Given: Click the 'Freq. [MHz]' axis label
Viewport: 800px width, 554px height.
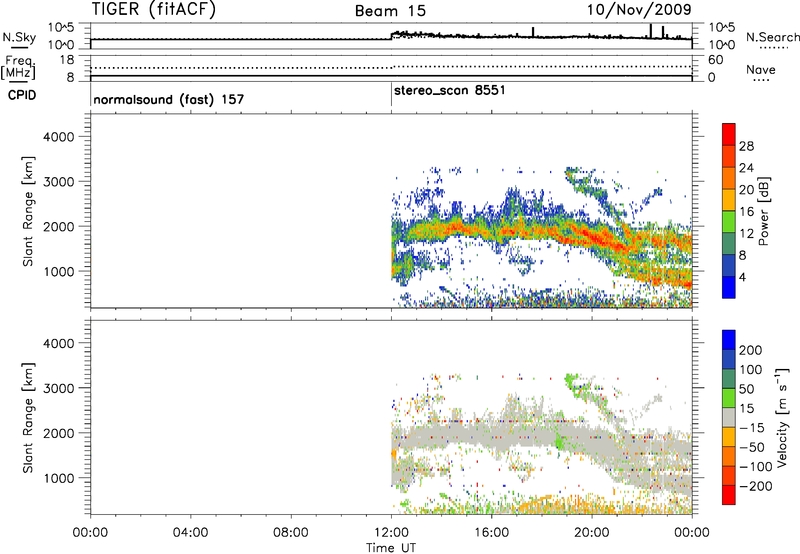Looking at the screenshot, I should point(18,68).
